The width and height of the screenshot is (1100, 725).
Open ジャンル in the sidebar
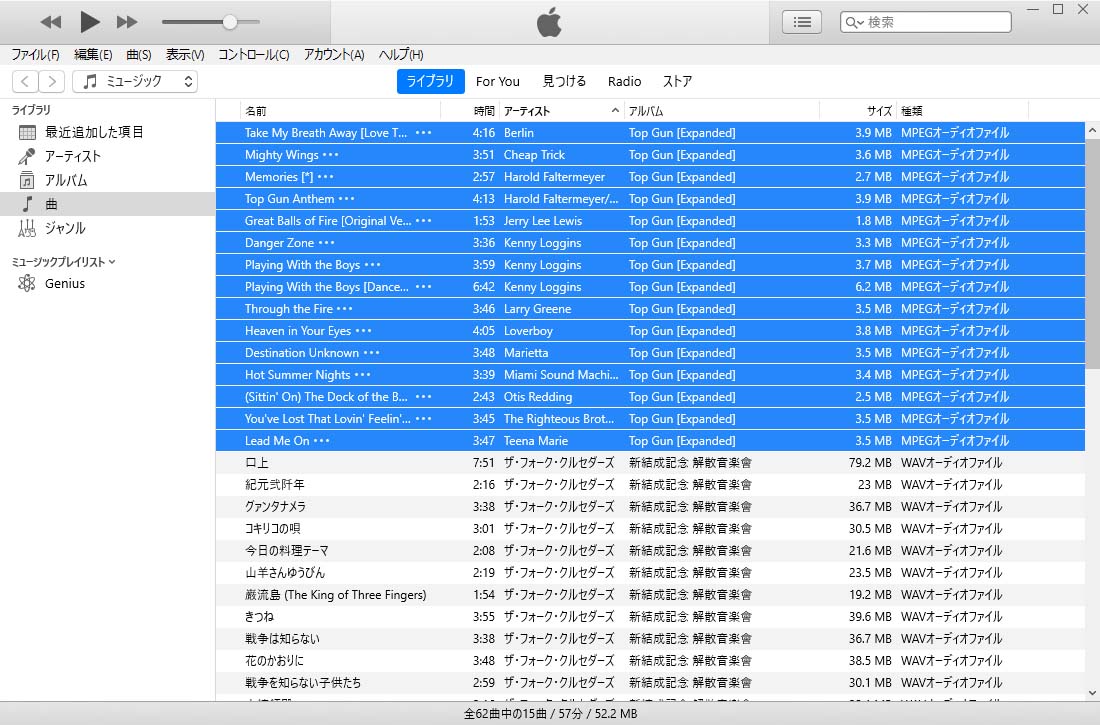[x=65, y=228]
